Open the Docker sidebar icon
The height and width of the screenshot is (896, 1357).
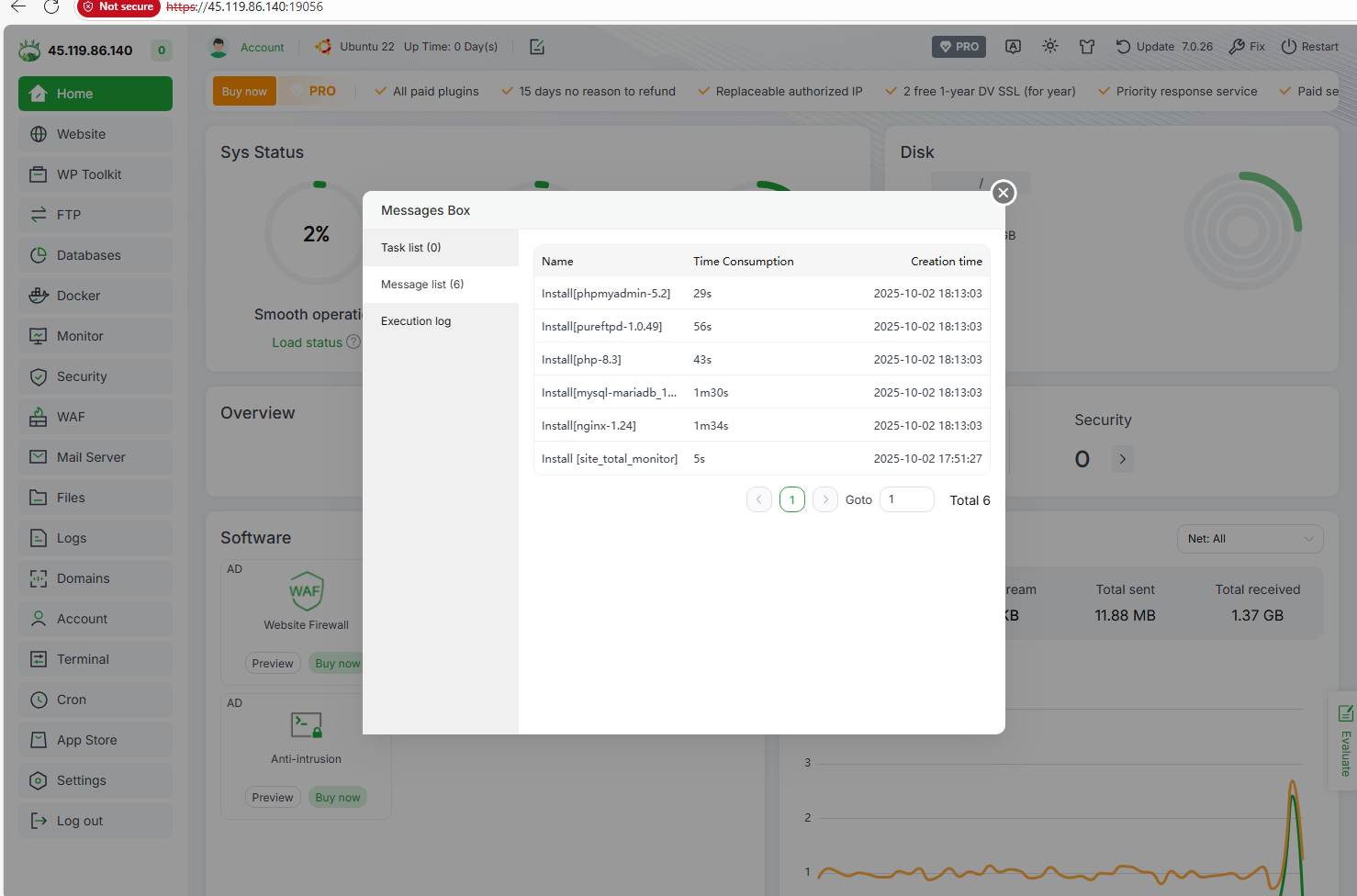tap(39, 296)
